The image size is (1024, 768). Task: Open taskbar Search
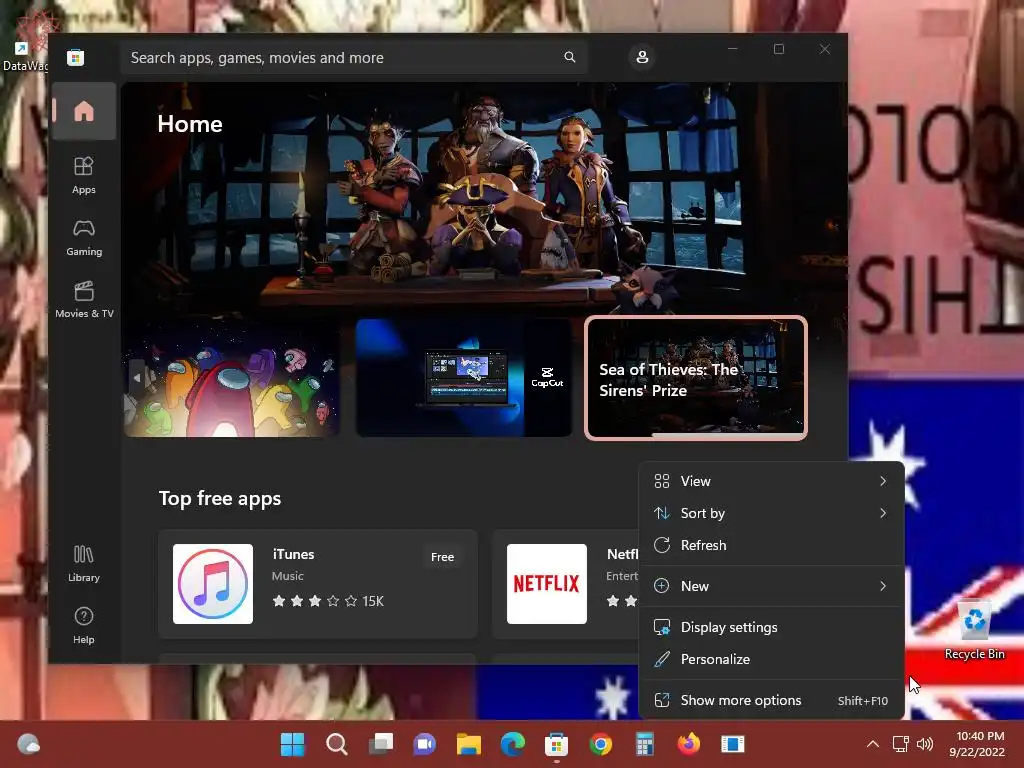337,744
